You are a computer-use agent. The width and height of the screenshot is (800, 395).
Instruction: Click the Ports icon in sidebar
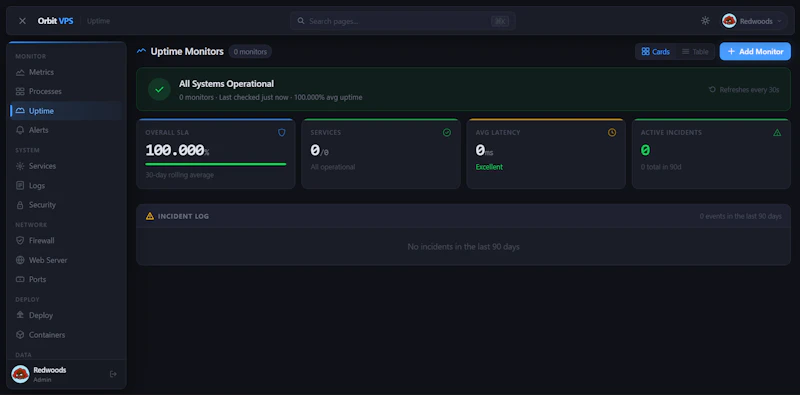[x=20, y=280]
